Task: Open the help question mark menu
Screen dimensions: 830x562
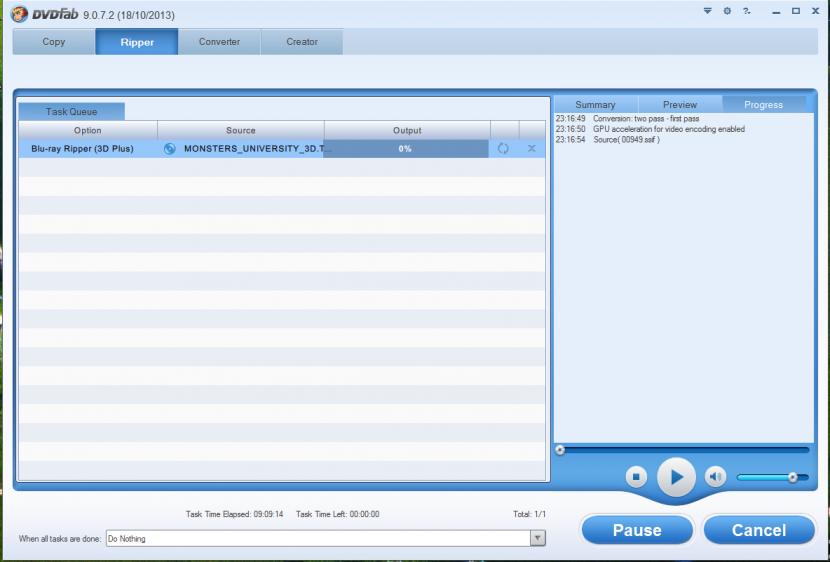Action: coord(746,11)
